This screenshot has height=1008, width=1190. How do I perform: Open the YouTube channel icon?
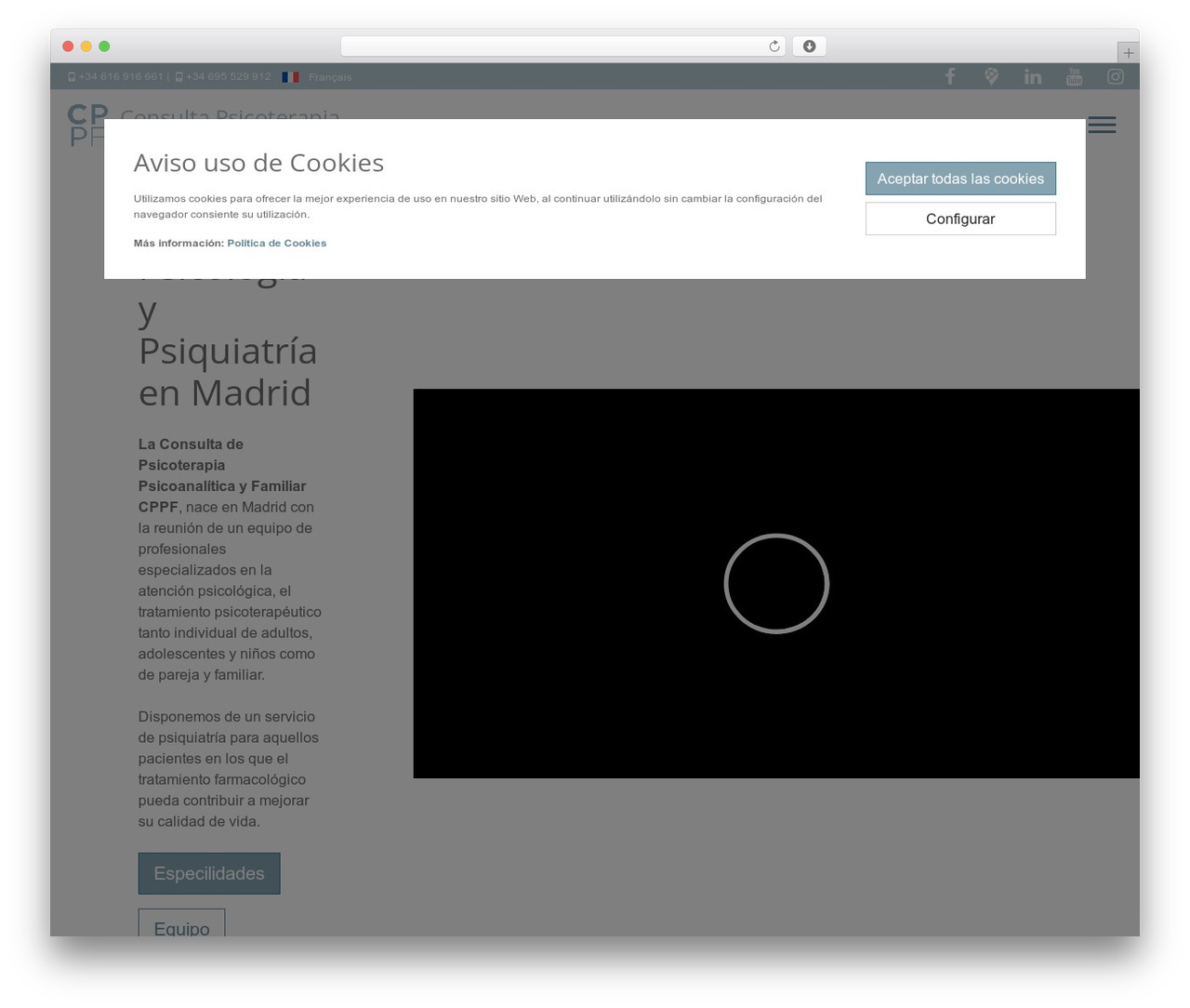coord(1075,76)
